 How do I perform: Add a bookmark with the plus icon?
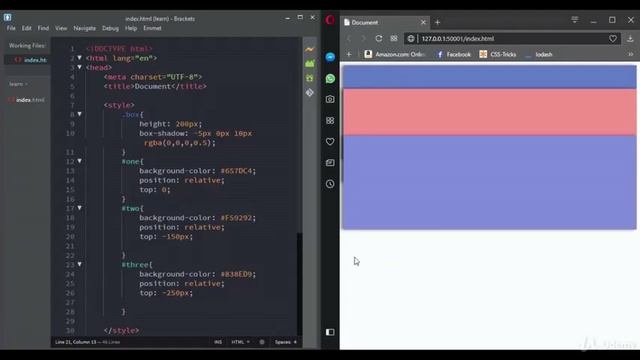pyautogui.click(x=349, y=54)
